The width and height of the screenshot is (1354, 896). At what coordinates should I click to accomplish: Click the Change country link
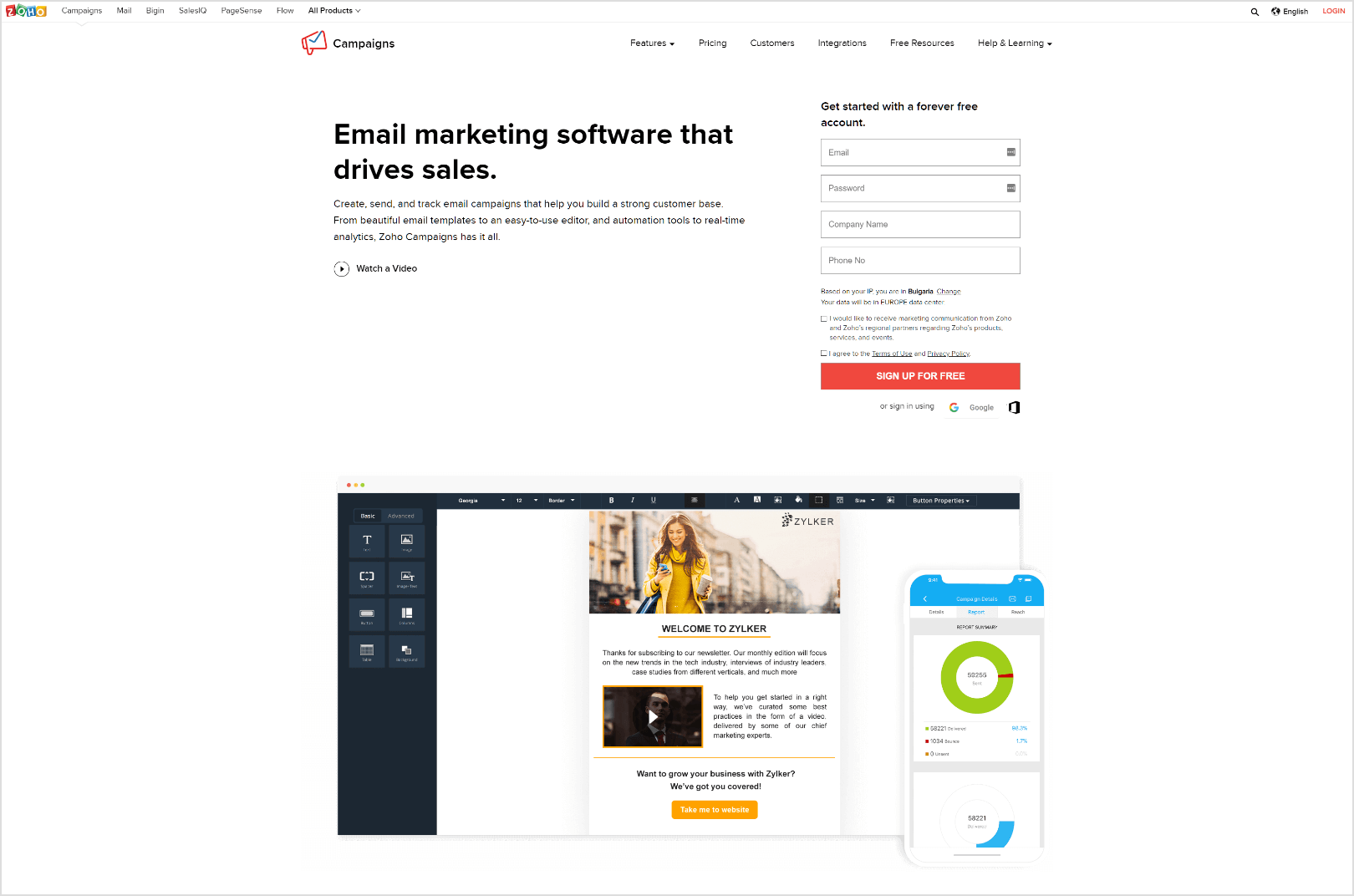949,292
